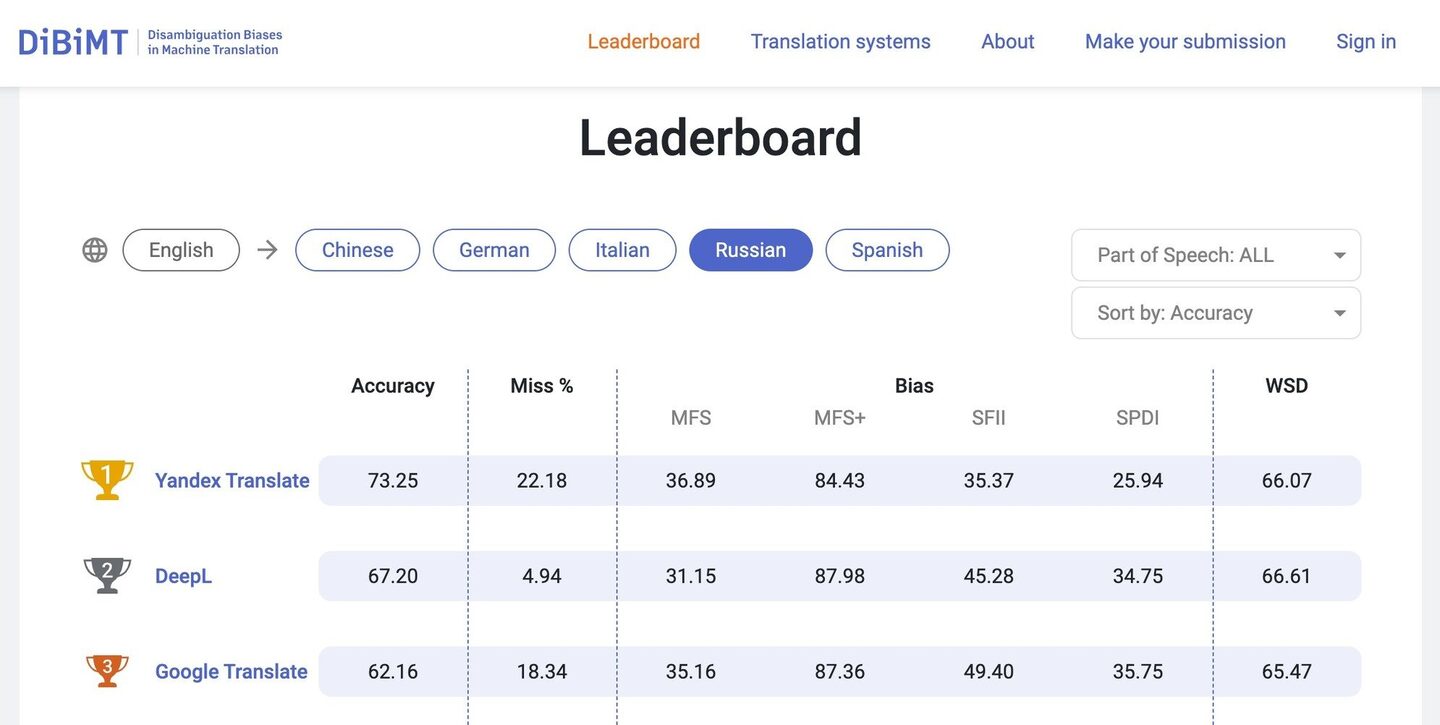The height and width of the screenshot is (725, 1440).
Task: Click DeepL MFS value 31.15
Action: point(691,577)
